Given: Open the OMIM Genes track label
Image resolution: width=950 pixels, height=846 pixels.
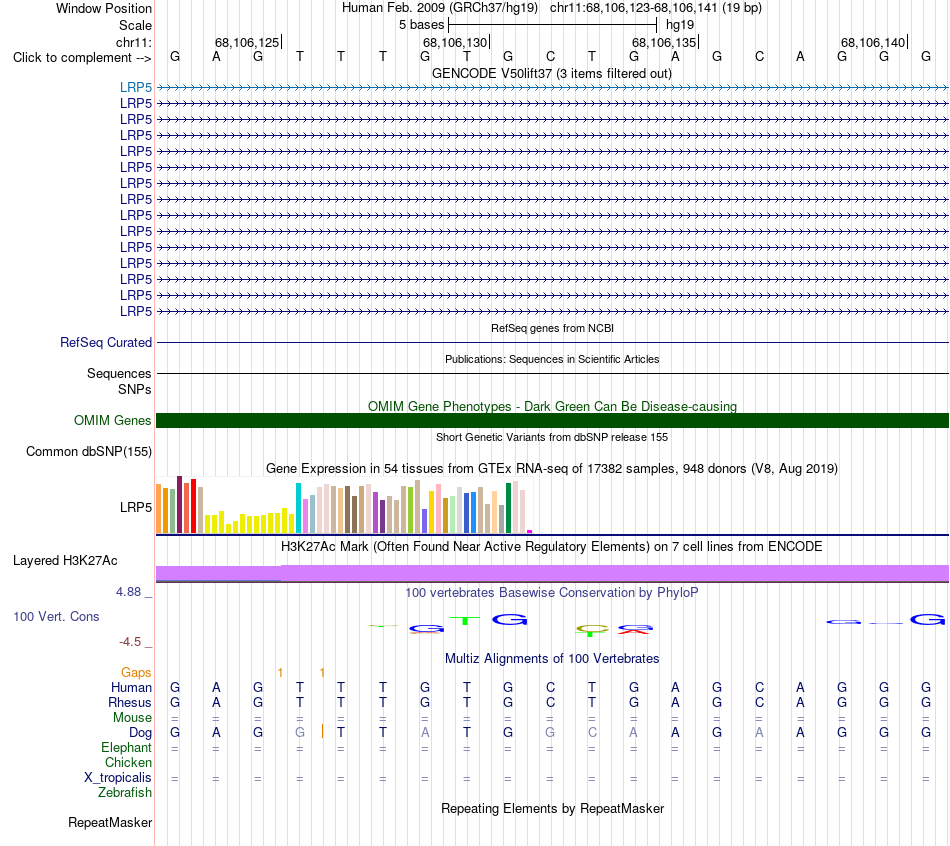Looking at the screenshot, I should coord(112,420).
